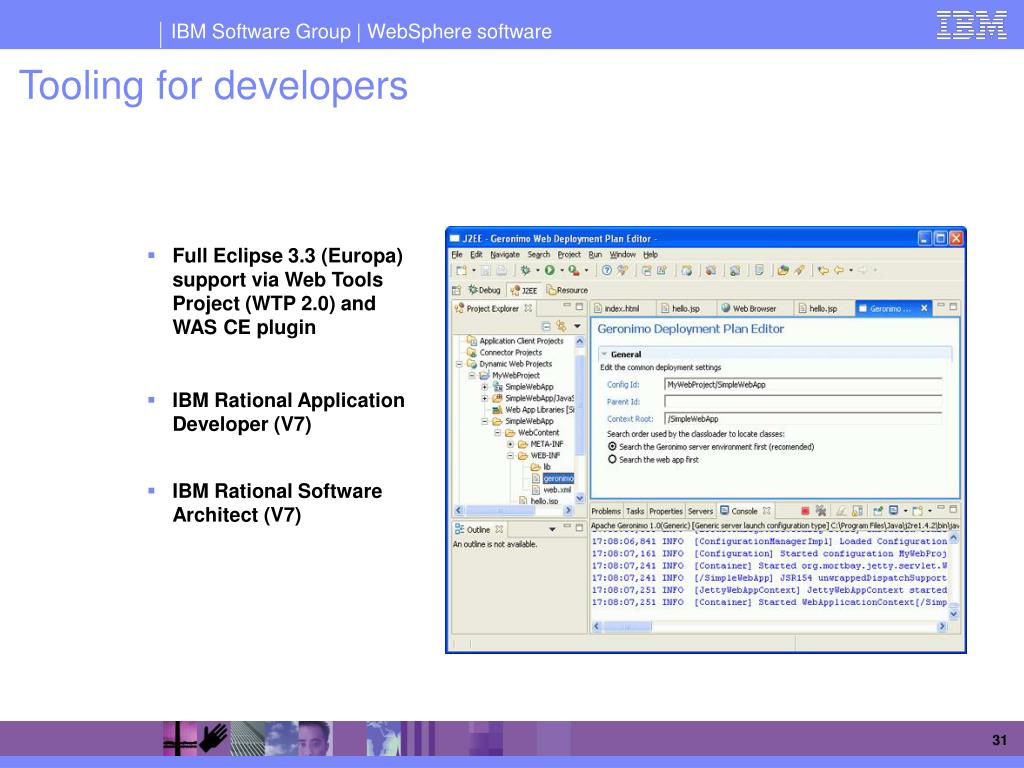Screen dimensions: 1024x768
Task: Click the Open Perspective icon
Action: click(456, 290)
